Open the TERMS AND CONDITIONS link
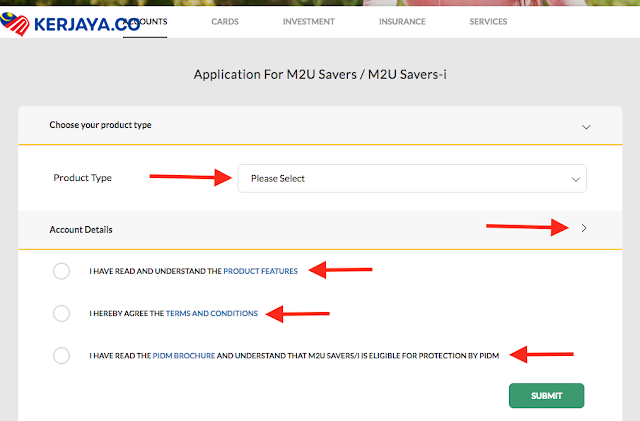The height and width of the screenshot is (421, 640). [x=212, y=314]
